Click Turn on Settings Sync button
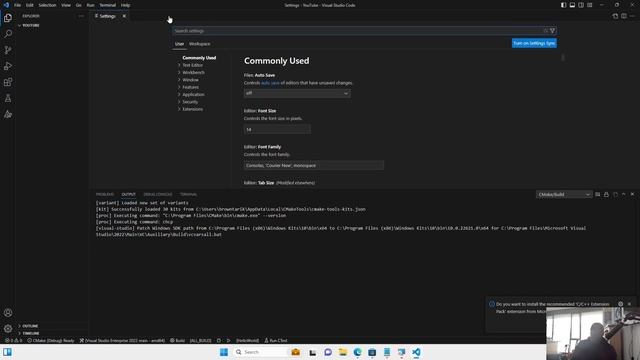640x360 pixels. 534,43
